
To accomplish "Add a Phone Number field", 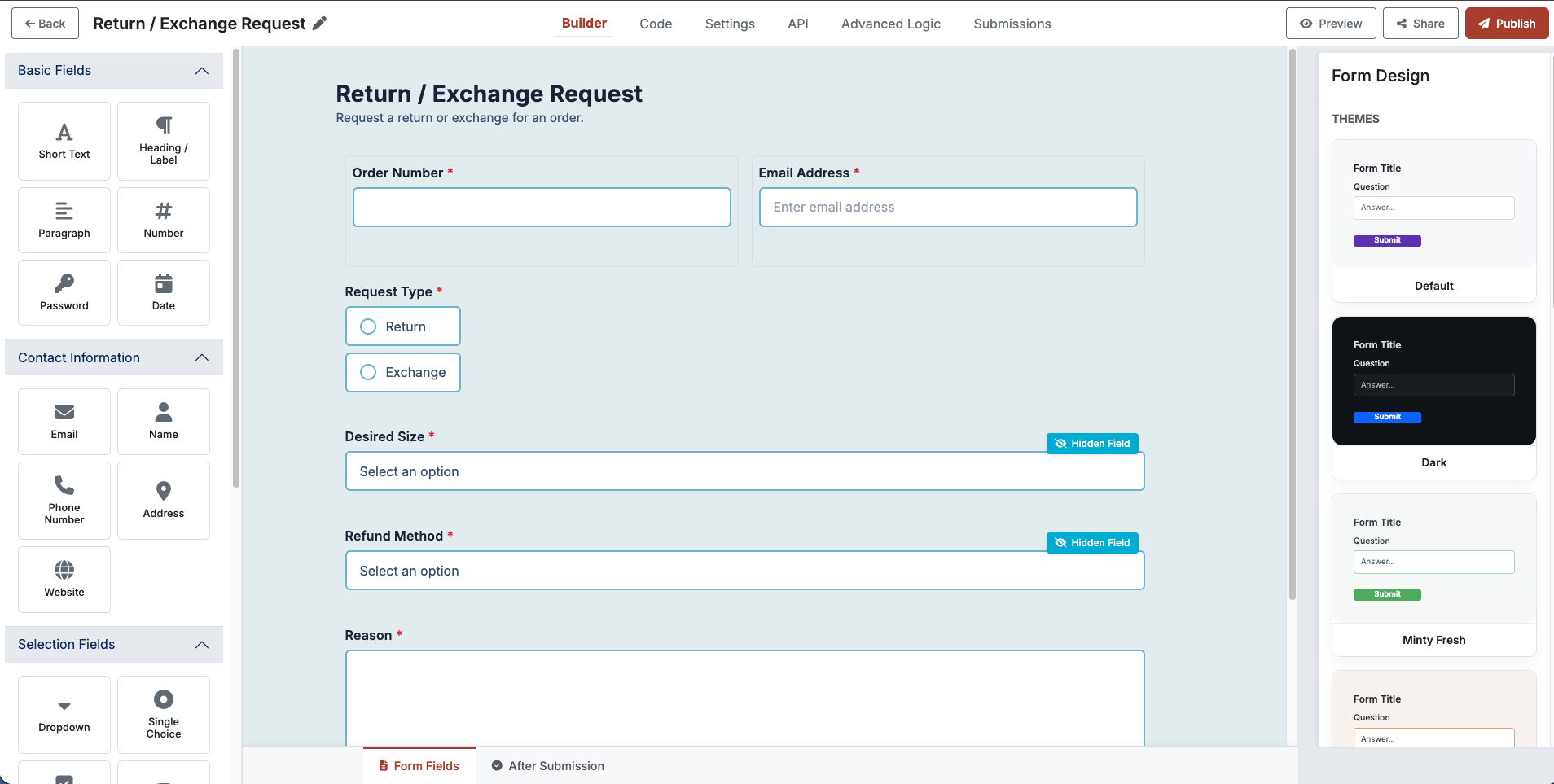I will pyautogui.click(x=64, y=500).
